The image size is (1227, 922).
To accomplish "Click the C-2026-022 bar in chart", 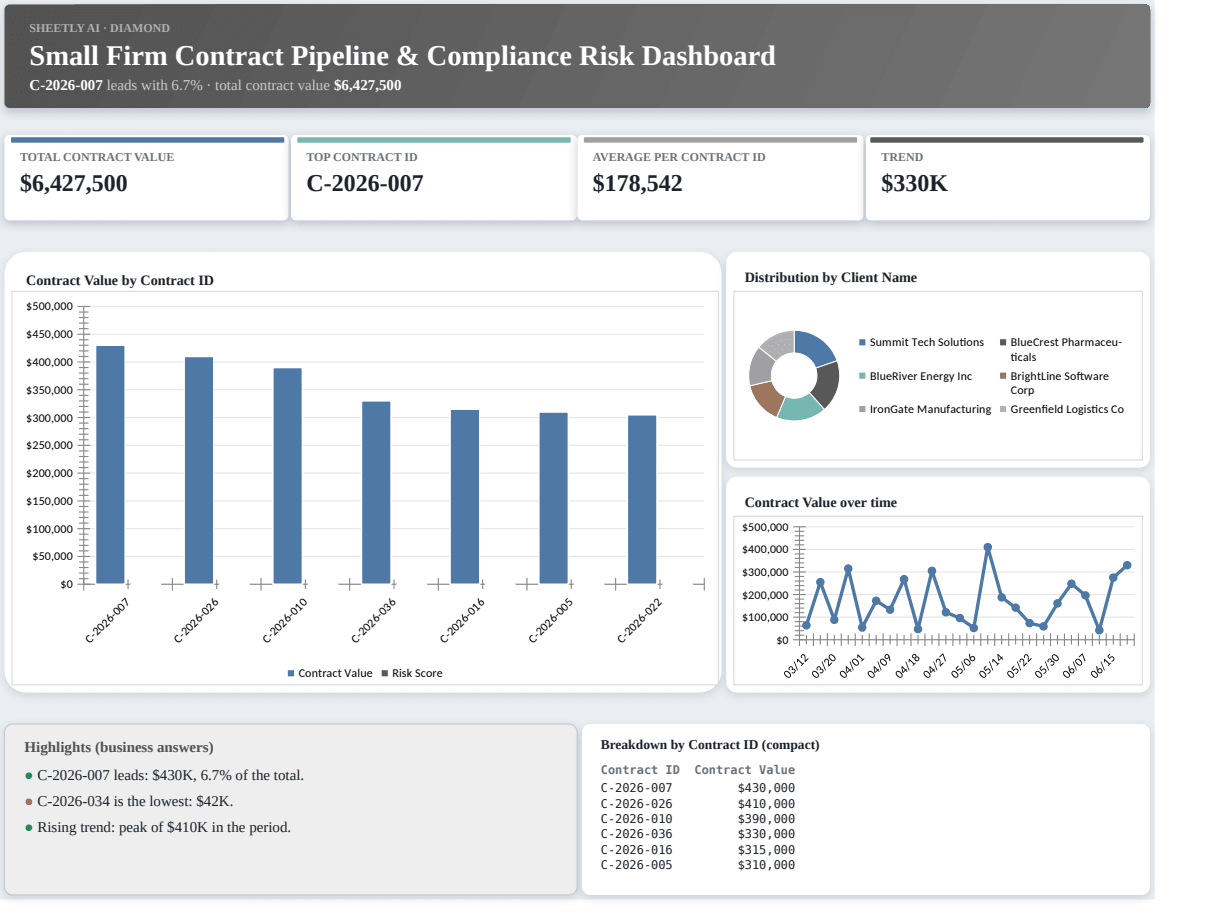I will pos(642,499).
